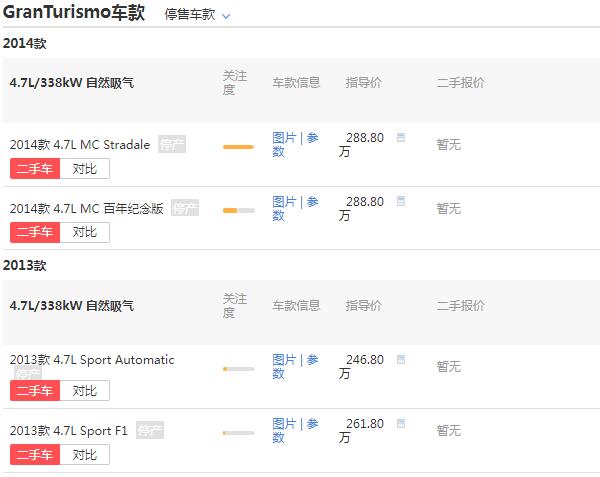Screen dimensions: 600x477
Task: Open price calculator icon for MC Stradale
Action: 401,137
